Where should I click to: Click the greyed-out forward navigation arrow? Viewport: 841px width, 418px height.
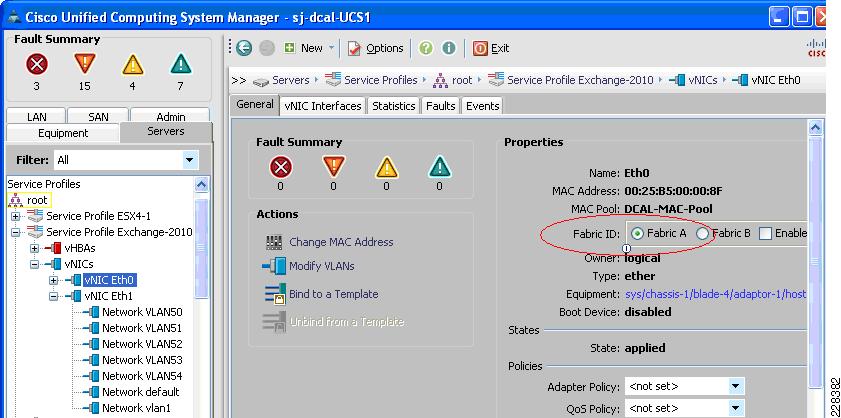[x=267, y=48]
